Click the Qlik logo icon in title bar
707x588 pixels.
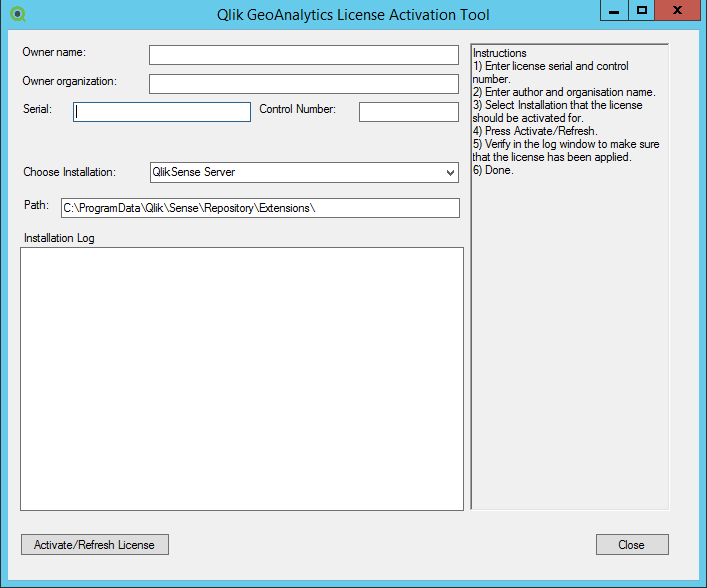tap(18, 14)
